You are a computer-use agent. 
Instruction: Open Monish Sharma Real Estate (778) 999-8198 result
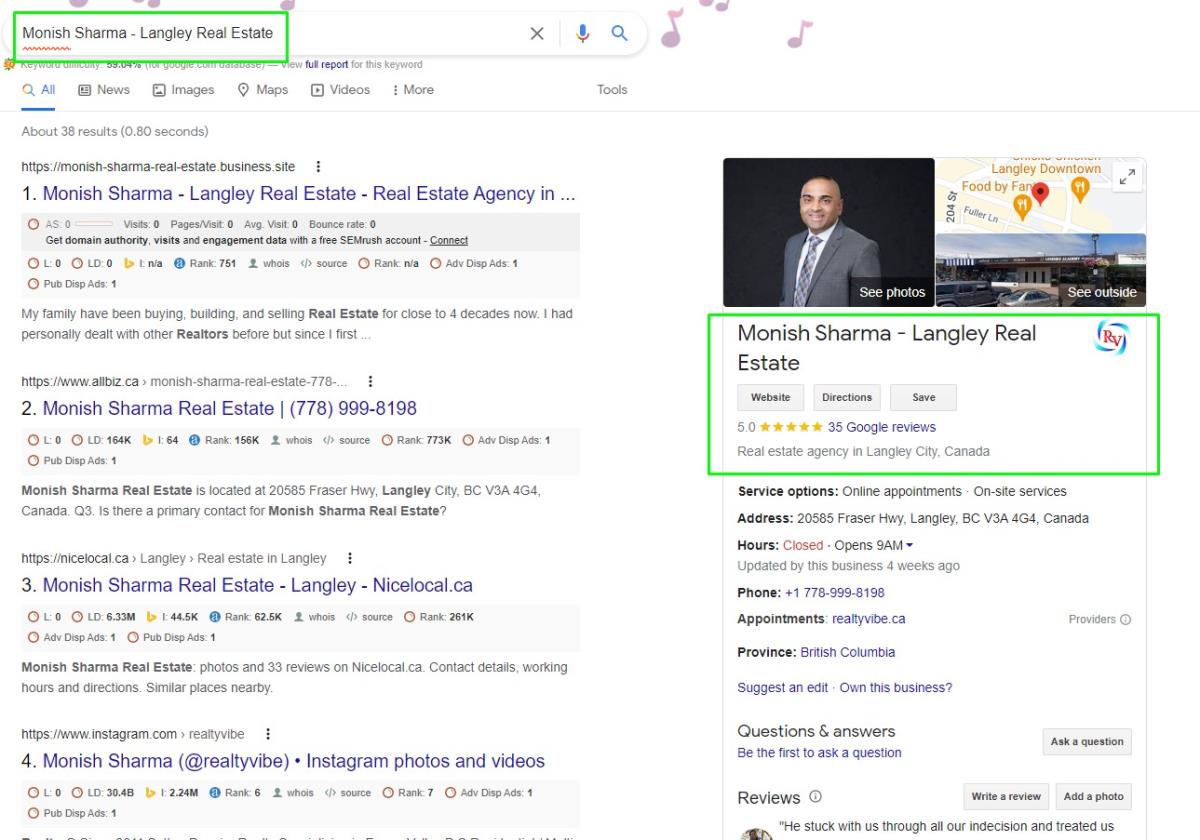230,409
